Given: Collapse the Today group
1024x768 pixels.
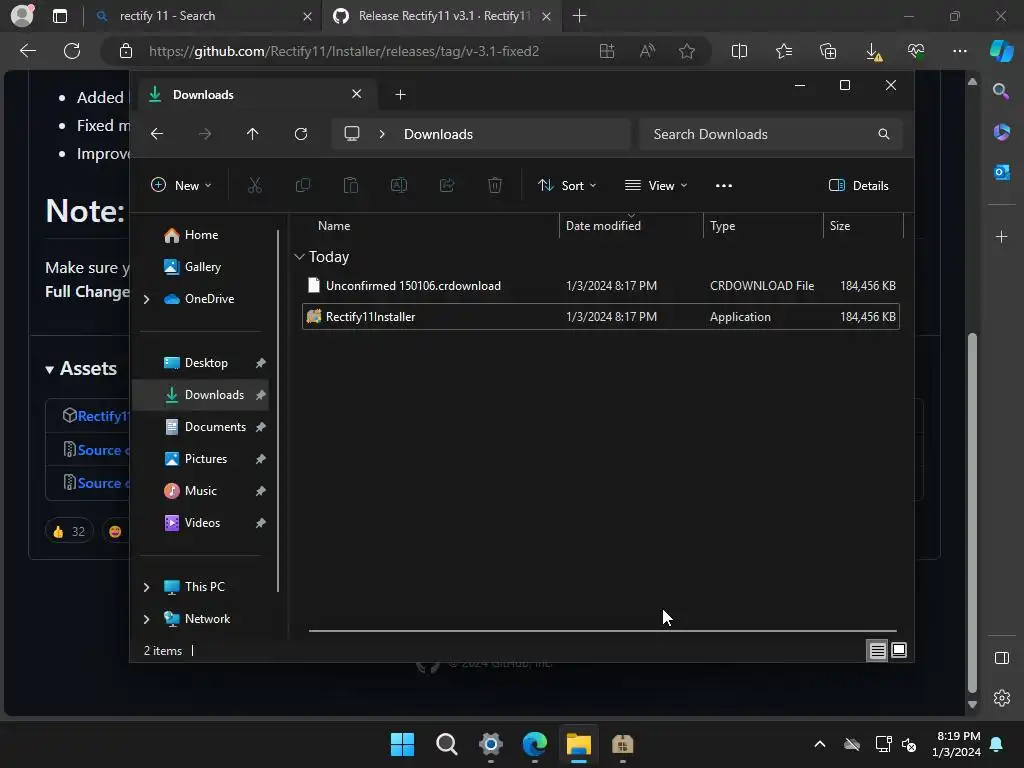Looking at the screenshot, I should [299, 257].
